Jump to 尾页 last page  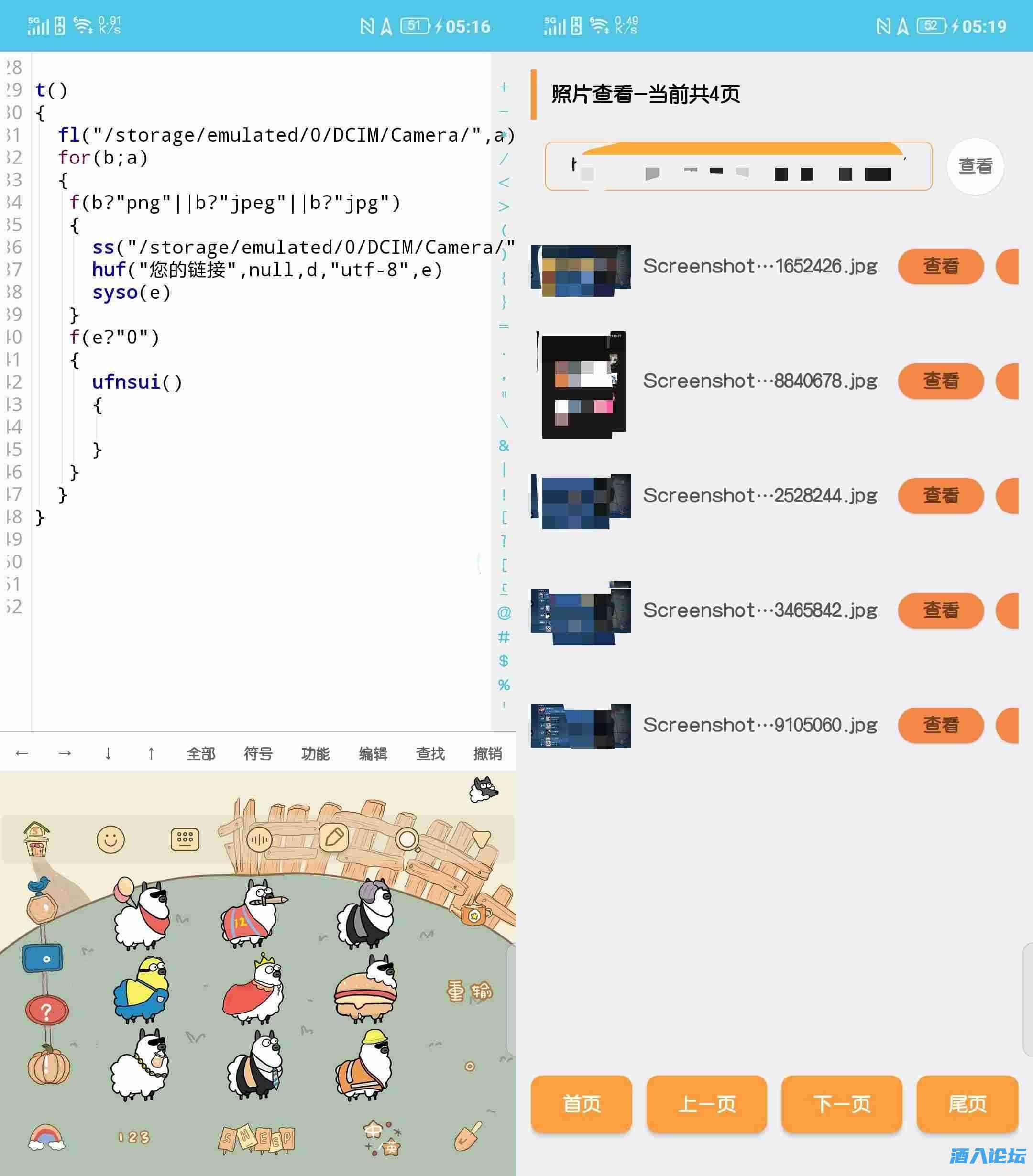tap(967, 1103)
